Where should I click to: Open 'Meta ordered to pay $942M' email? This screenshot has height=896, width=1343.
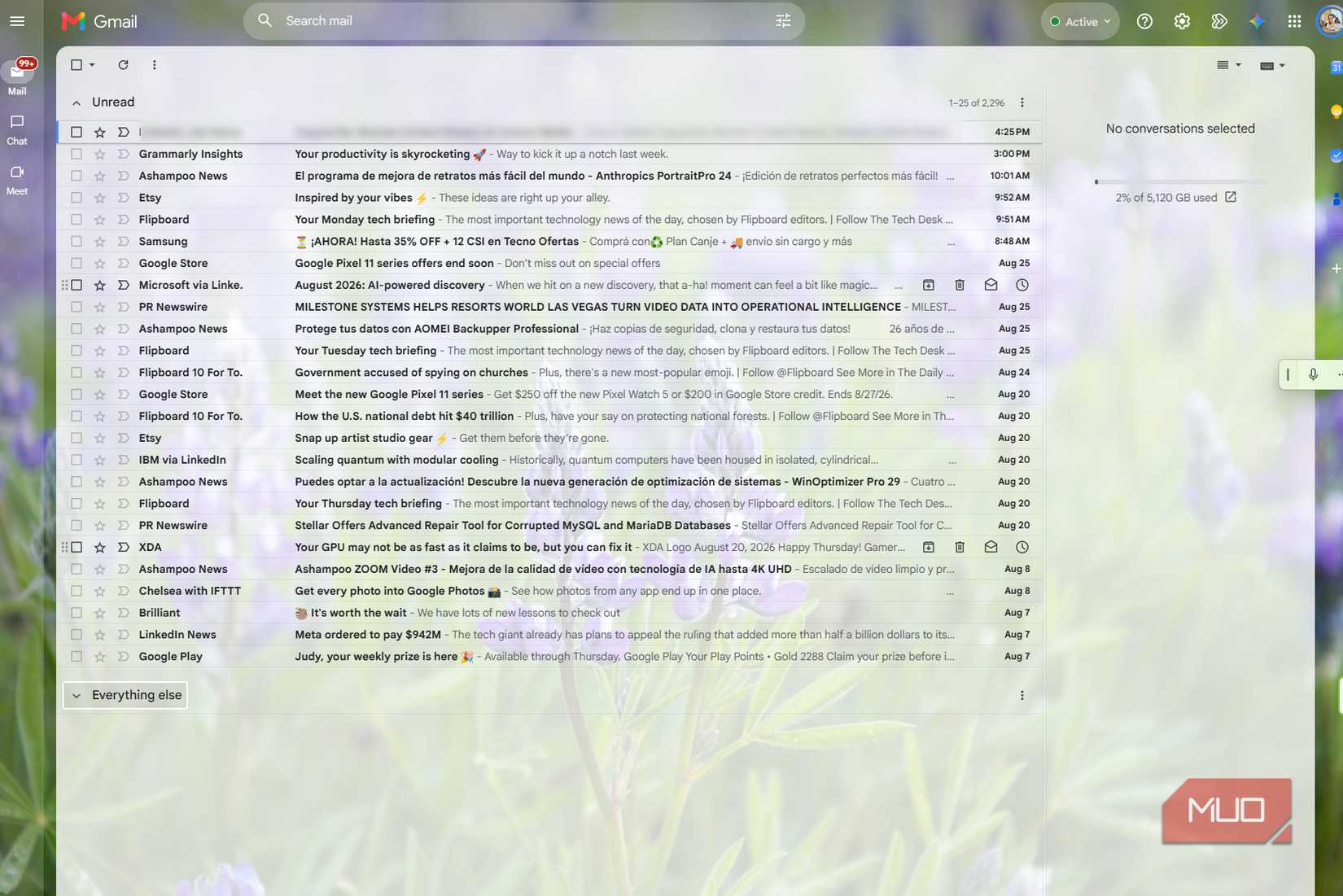point(549,635)
